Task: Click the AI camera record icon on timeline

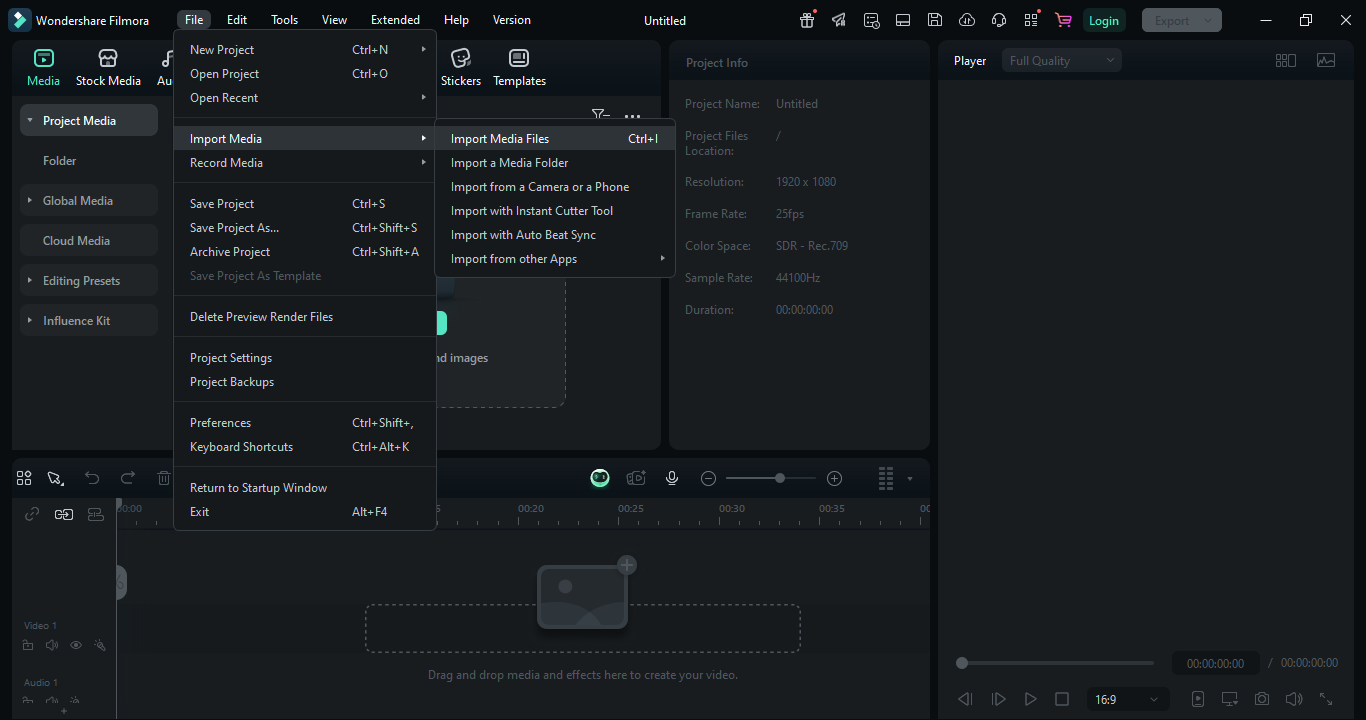Action: (636, 478)
